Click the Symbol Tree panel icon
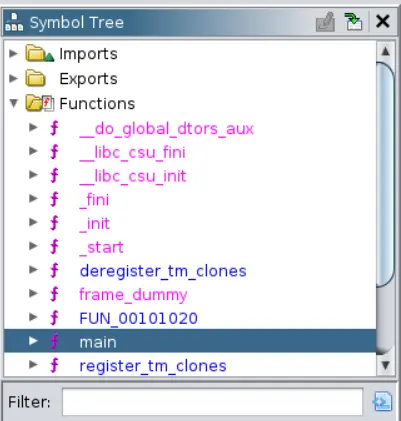This screenshot has width=401, height=421. (x=14, y=22)
